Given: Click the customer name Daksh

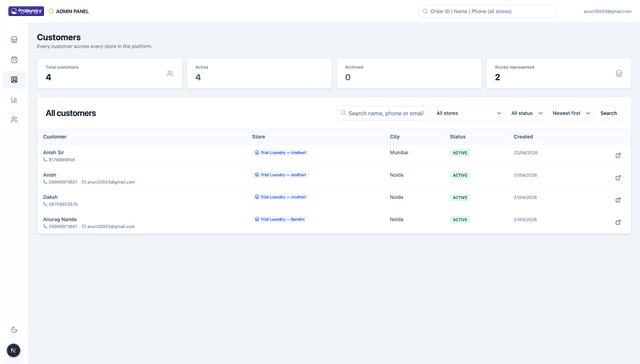Looking at the screenshot, I should (50, 197).
